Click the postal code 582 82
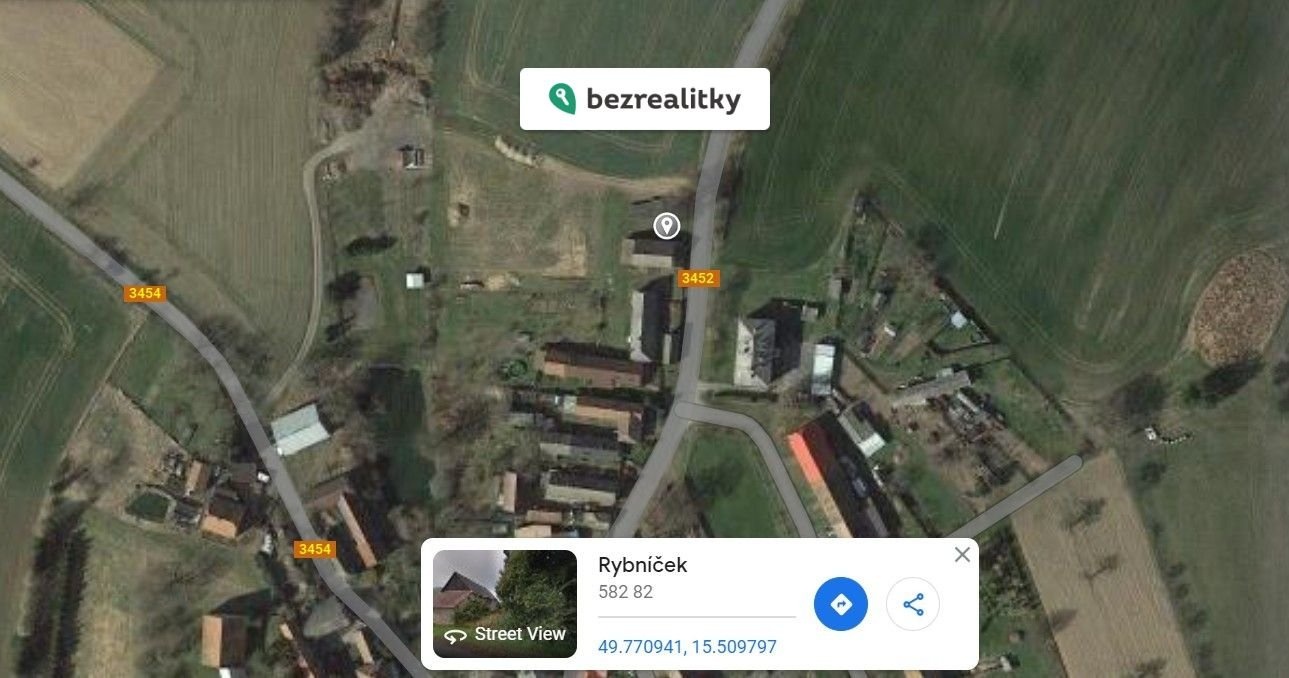1289x678 pixels. [x=625, y=592]
